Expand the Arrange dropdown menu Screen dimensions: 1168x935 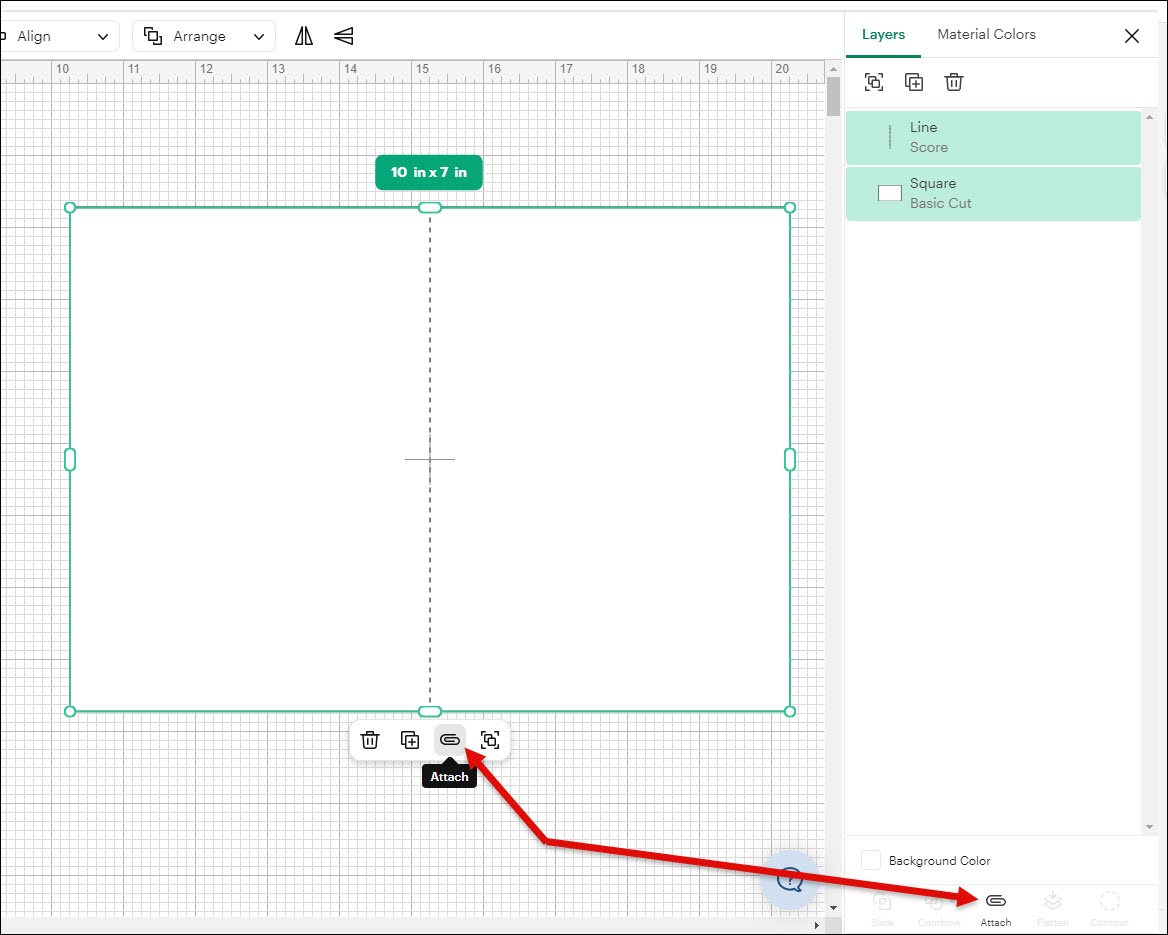[x=204, y=36]
